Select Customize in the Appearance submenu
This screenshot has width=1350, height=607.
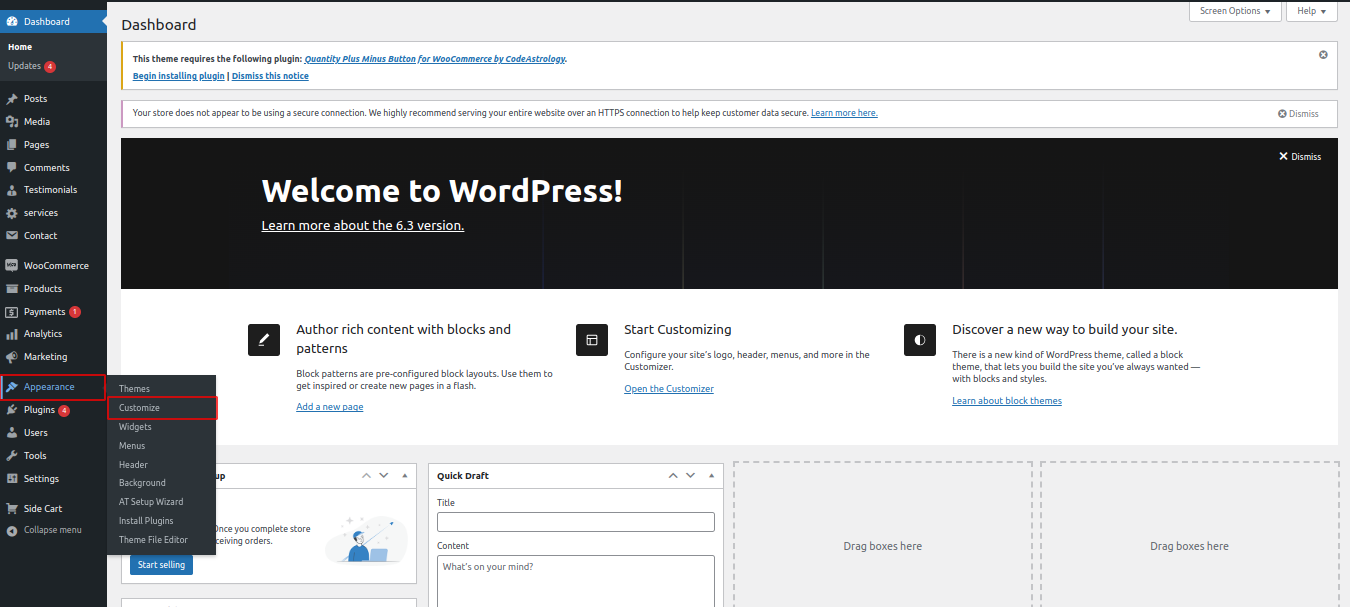point(139,408)
